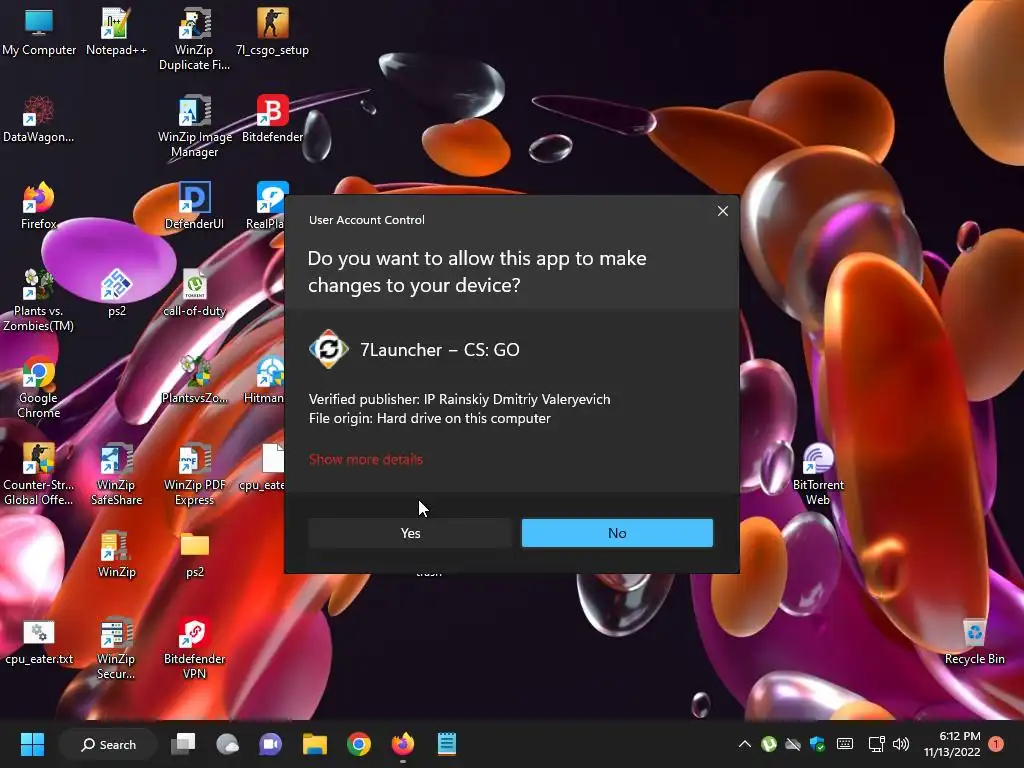This screenshot has height=768, width=1024.
Task: Select the Google Chrome desktop shortcut
Action: click(39, 387)
